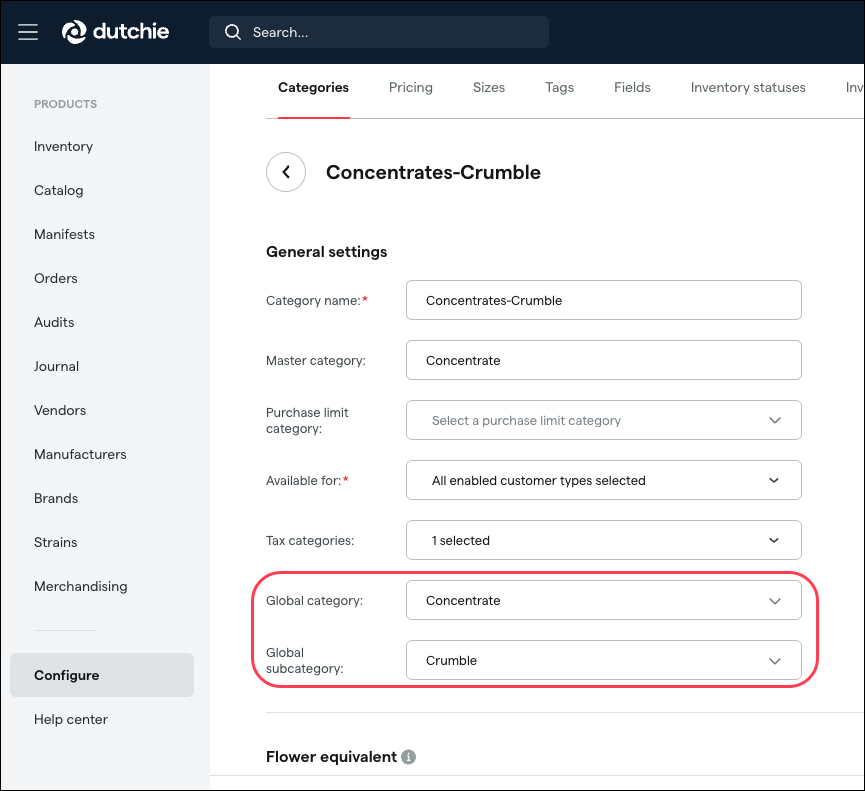Focus the Master category field

point(603,360)
